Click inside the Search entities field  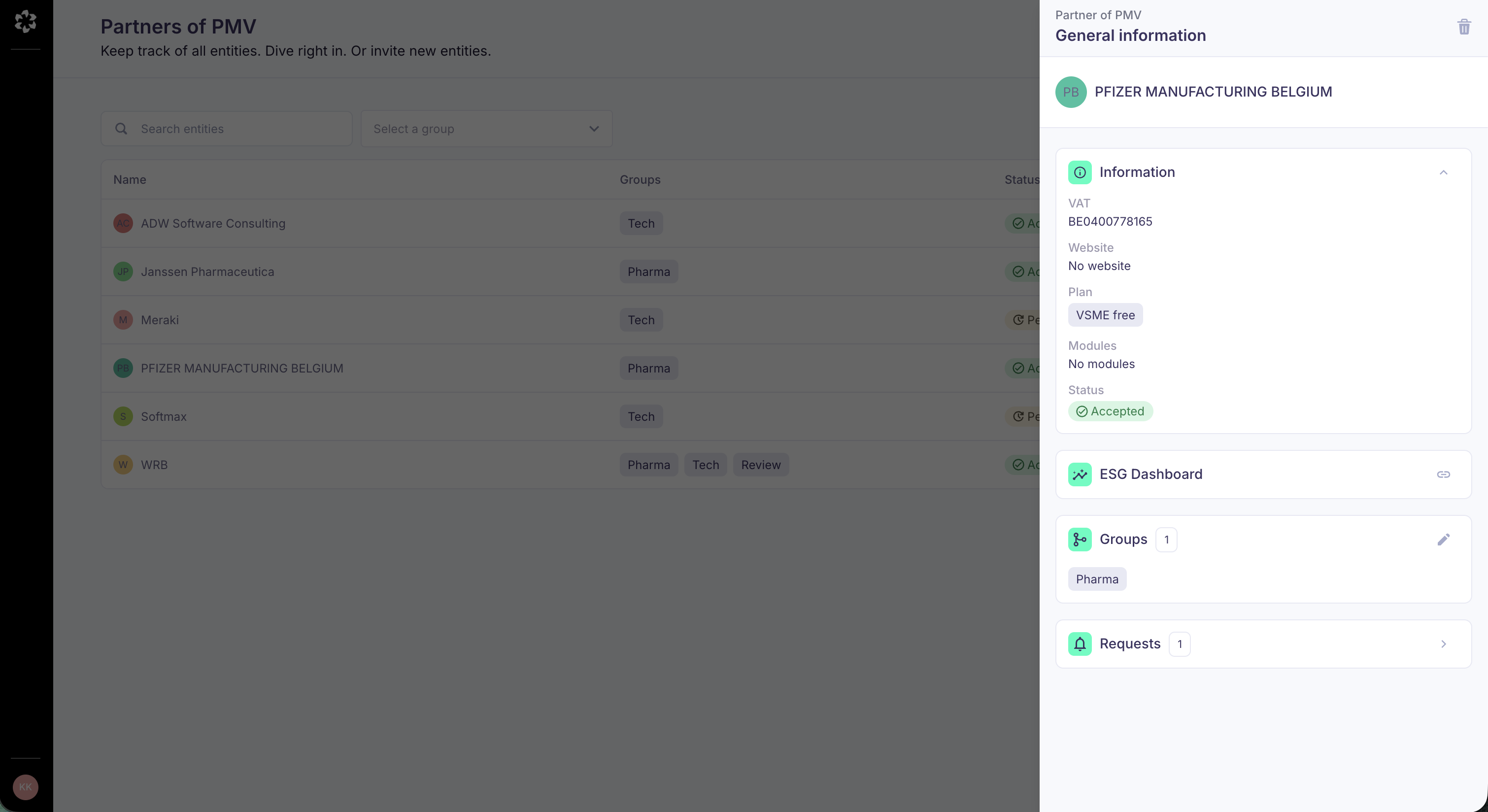click(231, 128)
